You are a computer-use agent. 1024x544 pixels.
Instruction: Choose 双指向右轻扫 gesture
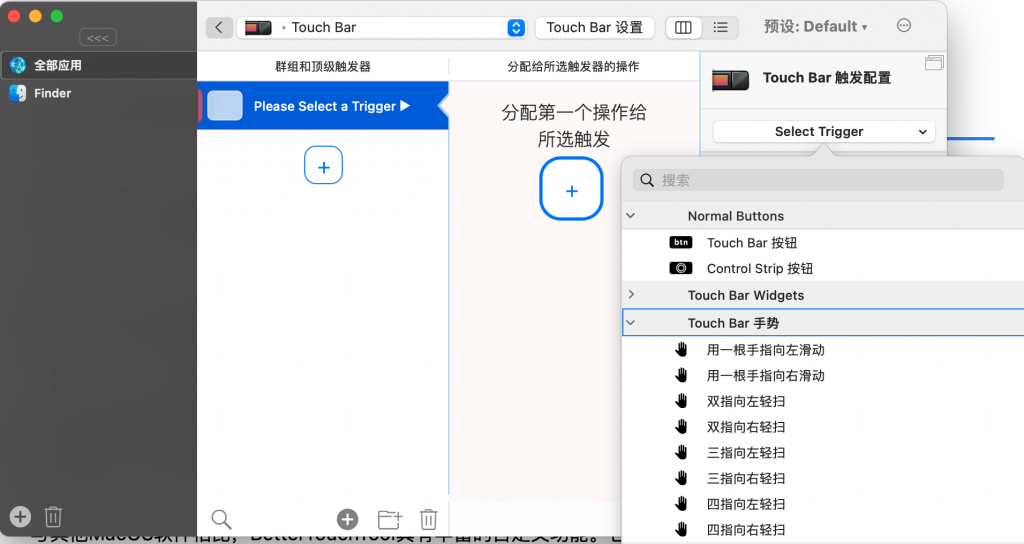tap(746, 427)
